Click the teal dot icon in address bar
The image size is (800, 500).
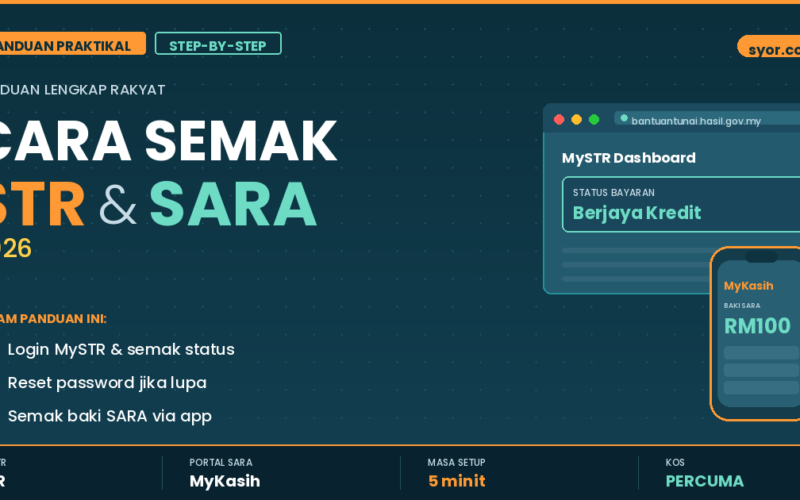[x=623, y=118]
